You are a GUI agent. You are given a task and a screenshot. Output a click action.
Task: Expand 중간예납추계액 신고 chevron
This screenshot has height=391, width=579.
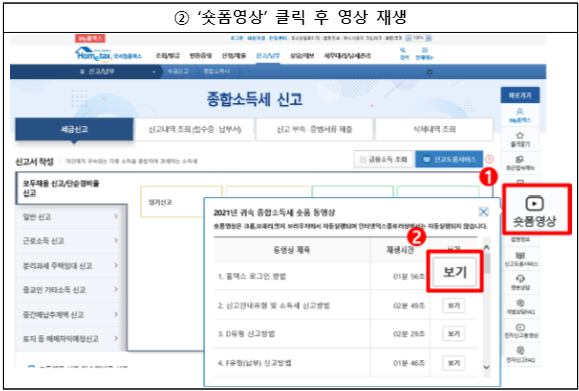116,314
